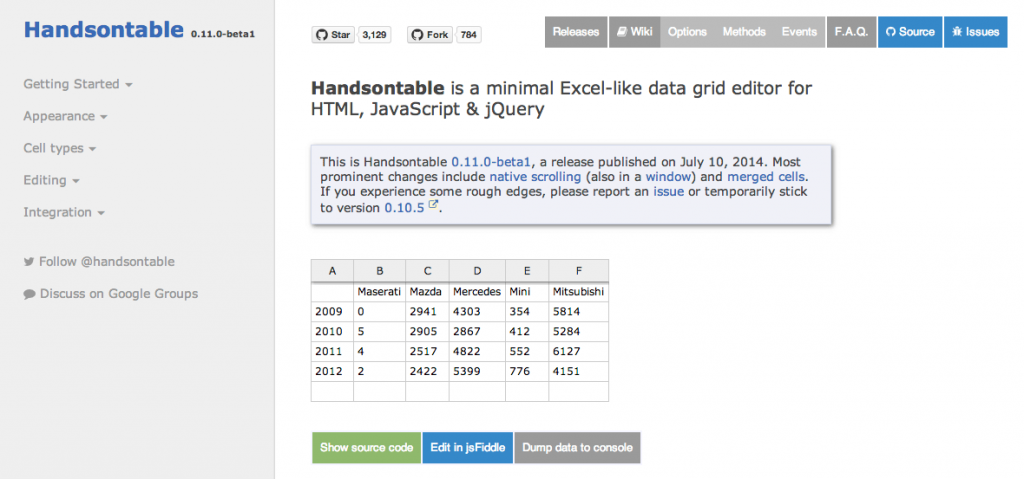This screenshot has height=479, width=1024.
Task: Select the 2009 row cell
Action: [x=332, y=312]
